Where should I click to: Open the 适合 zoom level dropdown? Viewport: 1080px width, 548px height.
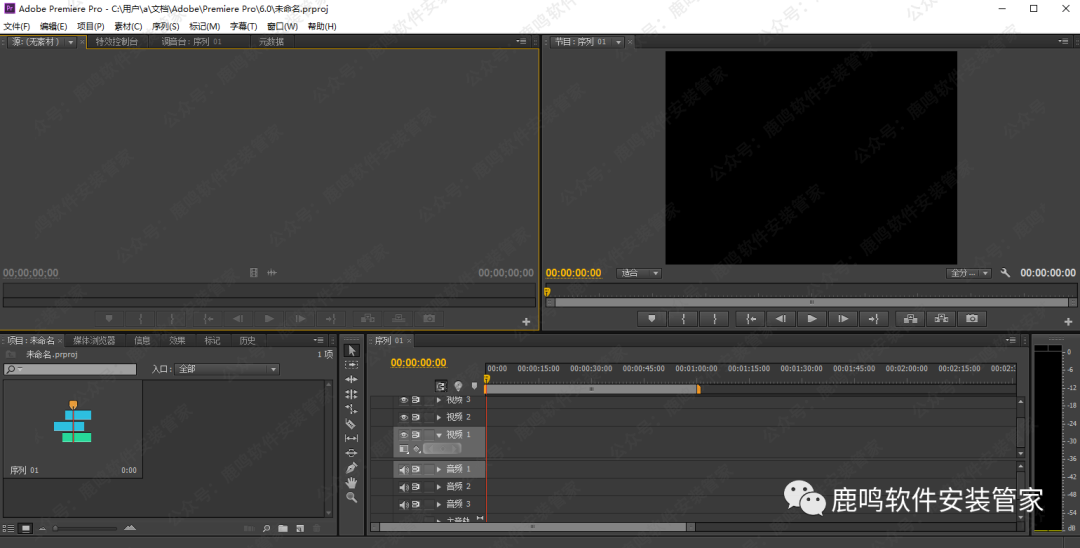point(639,273)
